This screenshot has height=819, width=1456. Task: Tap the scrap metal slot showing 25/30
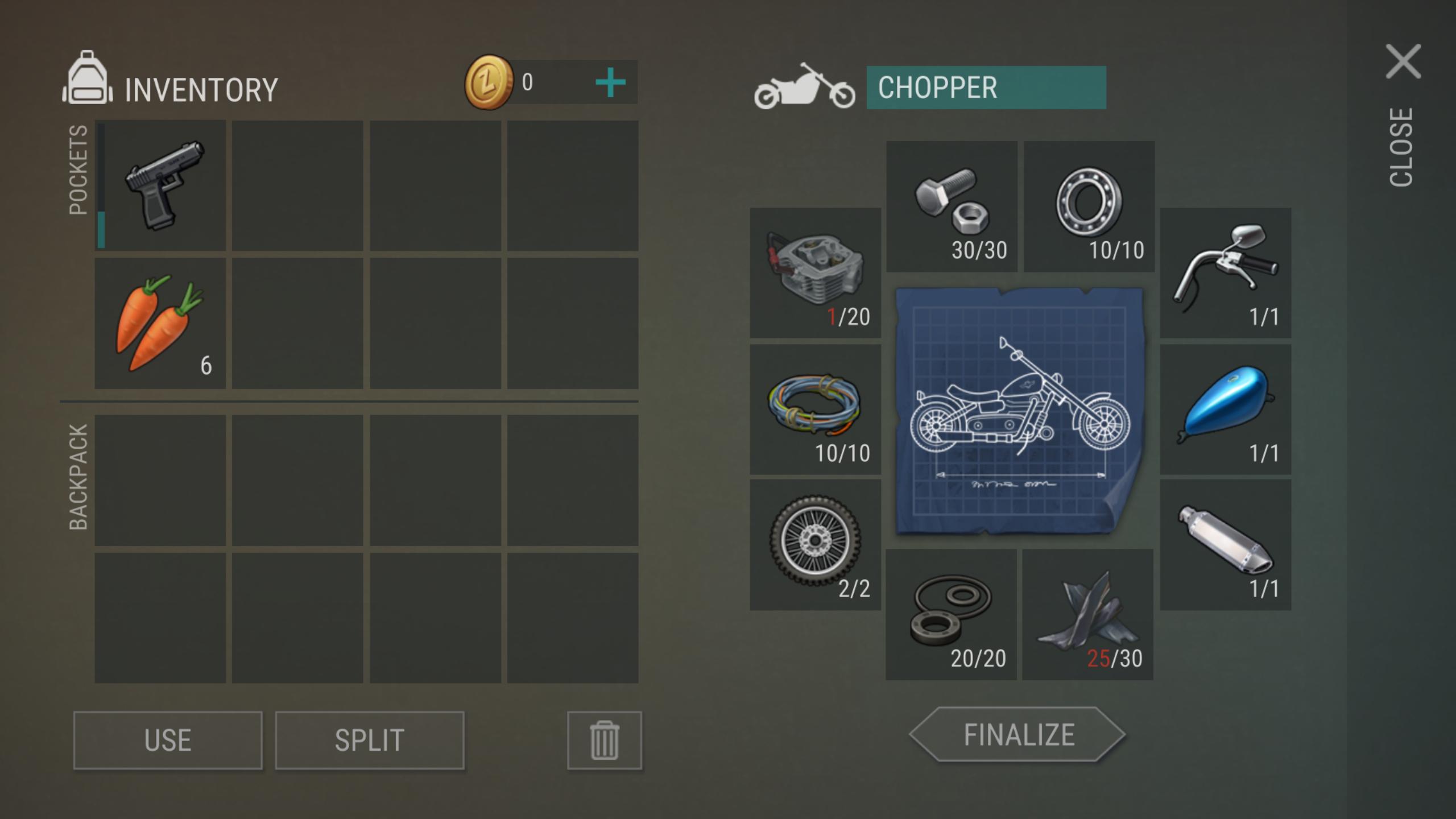pyautogui.click(x=1087, y=614)
